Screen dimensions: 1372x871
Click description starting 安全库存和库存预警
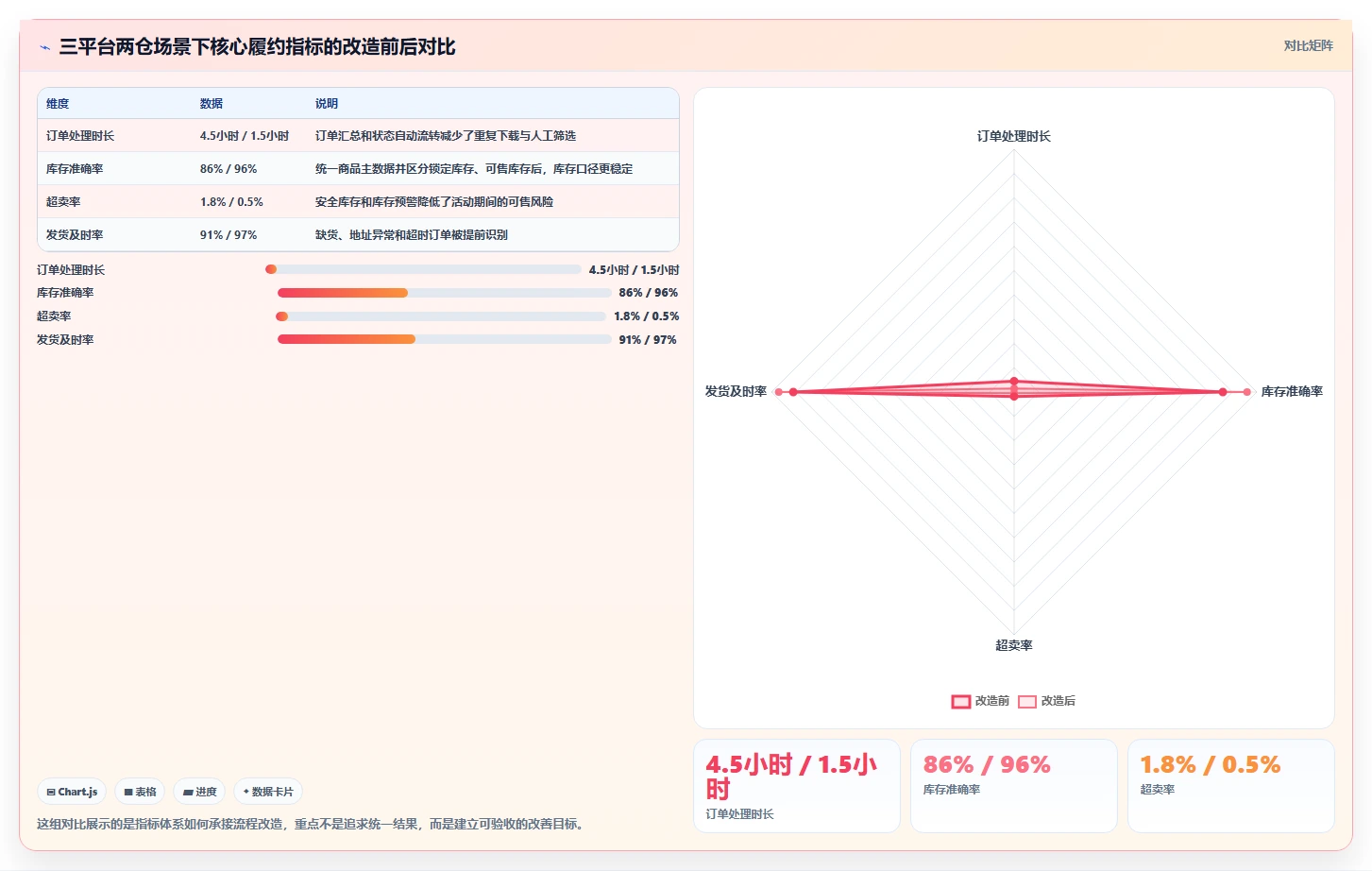point(434,202)
